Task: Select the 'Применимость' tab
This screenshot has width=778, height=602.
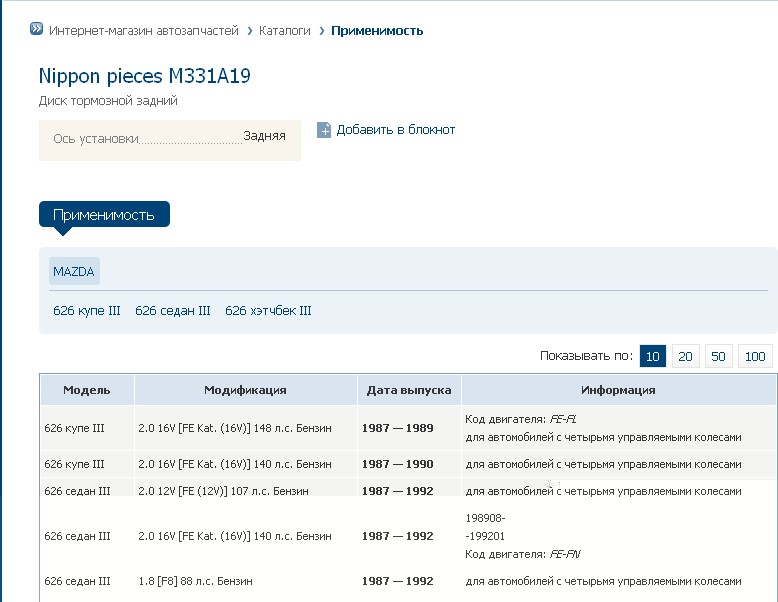Action: pos(104,214)
